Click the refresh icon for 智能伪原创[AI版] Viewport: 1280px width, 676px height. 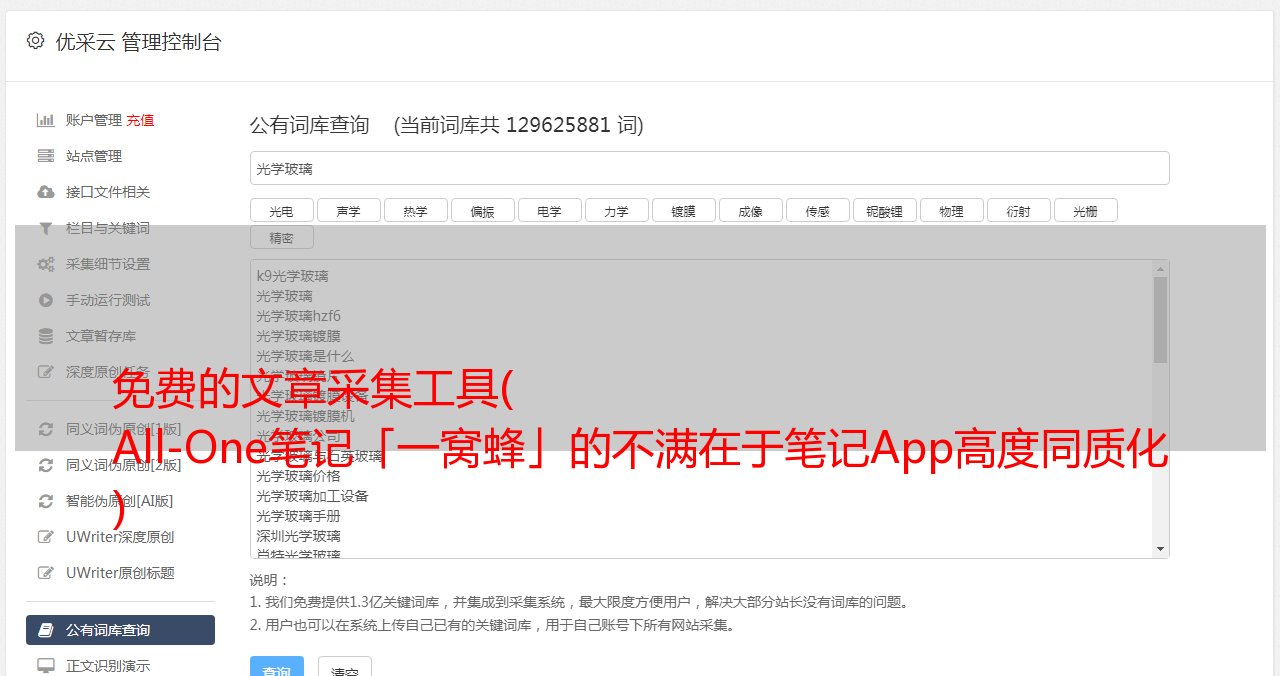pyautogui.click(x=46, y=501)
